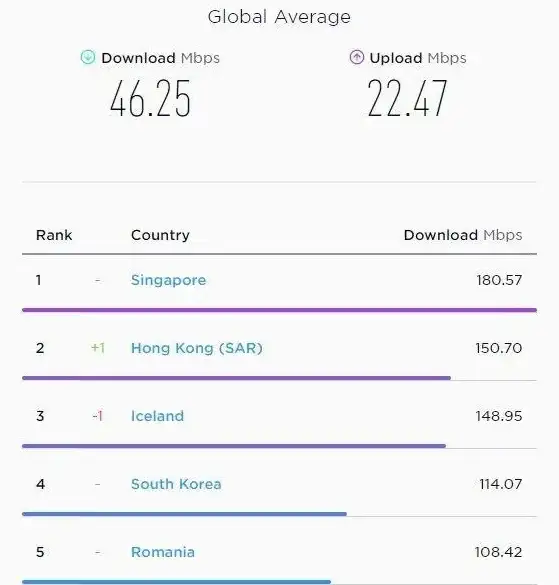Click the Download Mbps column header
This screenshot has height=585, width=559.
(463, 235)
